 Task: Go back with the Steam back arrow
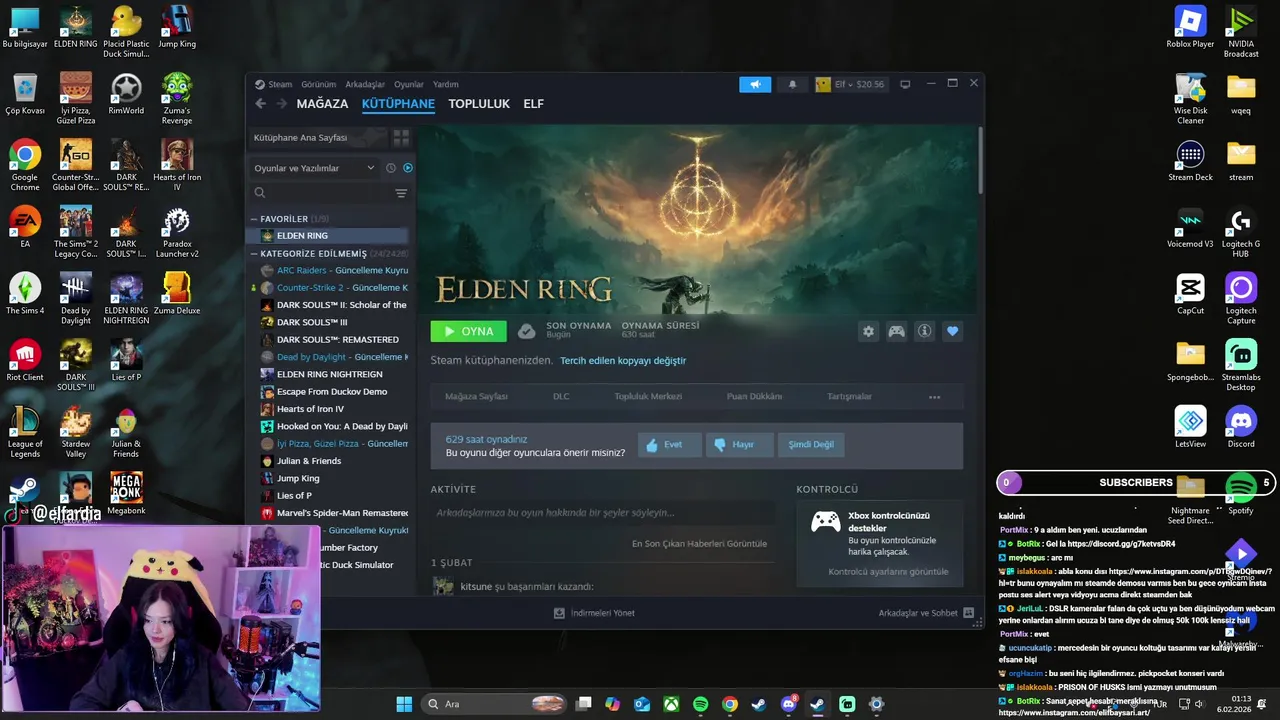point(261,104)
